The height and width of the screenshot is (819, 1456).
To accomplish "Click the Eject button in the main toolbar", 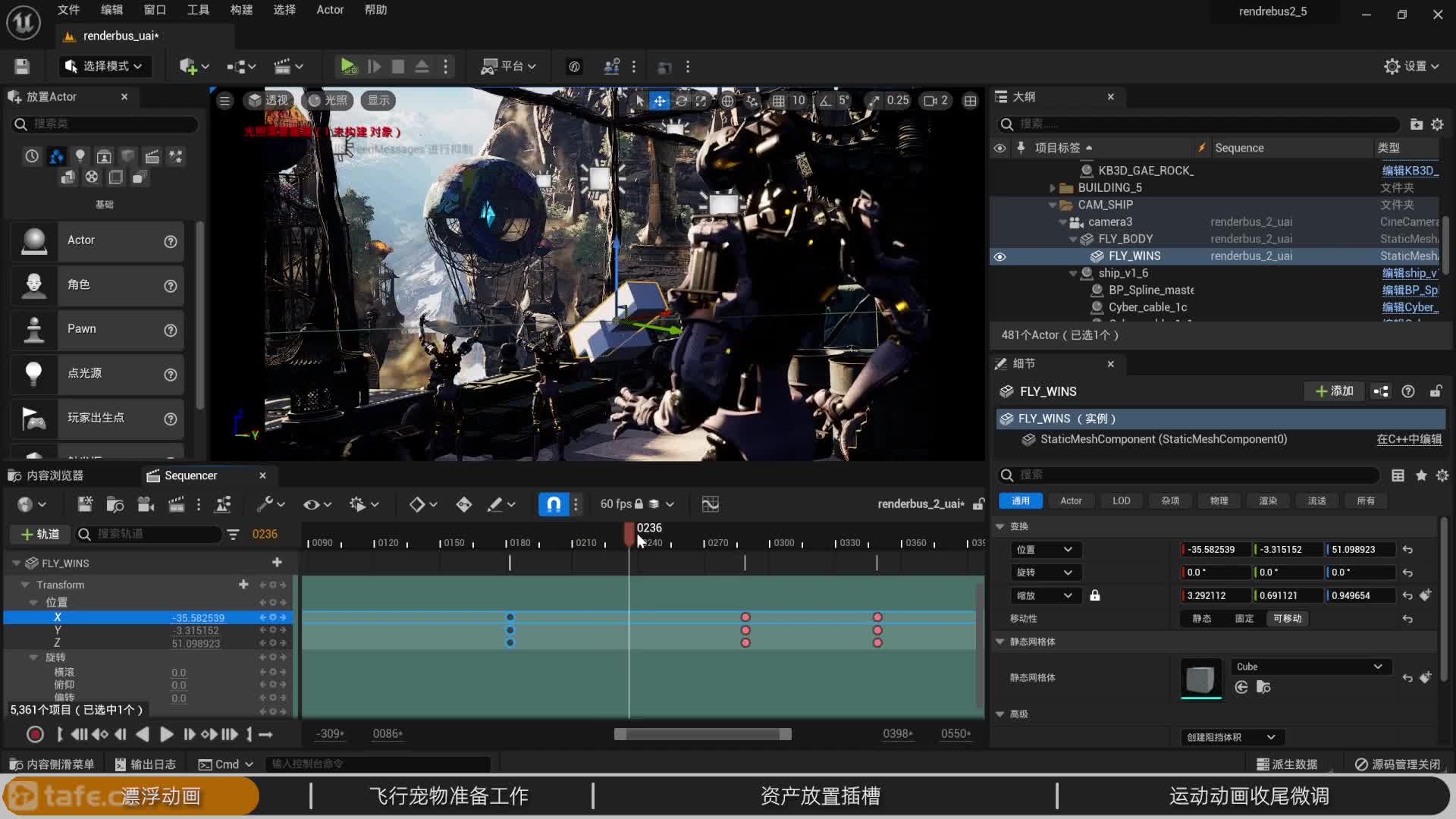I will pos(422,67).
